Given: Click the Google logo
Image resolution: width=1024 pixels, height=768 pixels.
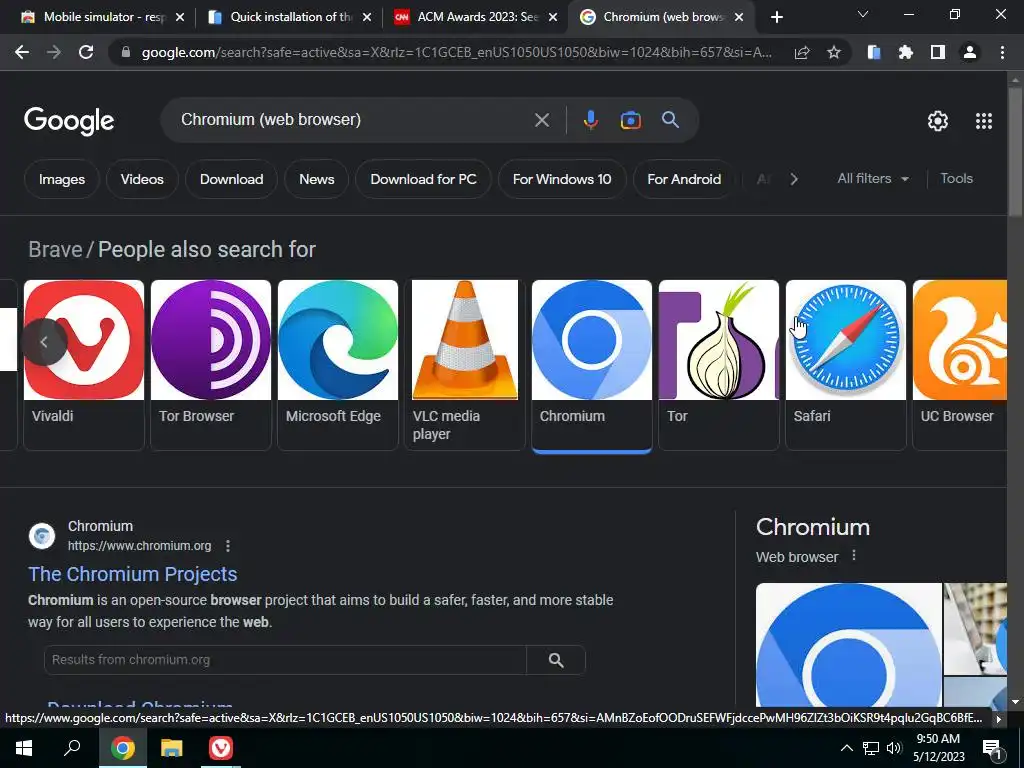Looking at the screenshot, I should [x=69, y=121].
